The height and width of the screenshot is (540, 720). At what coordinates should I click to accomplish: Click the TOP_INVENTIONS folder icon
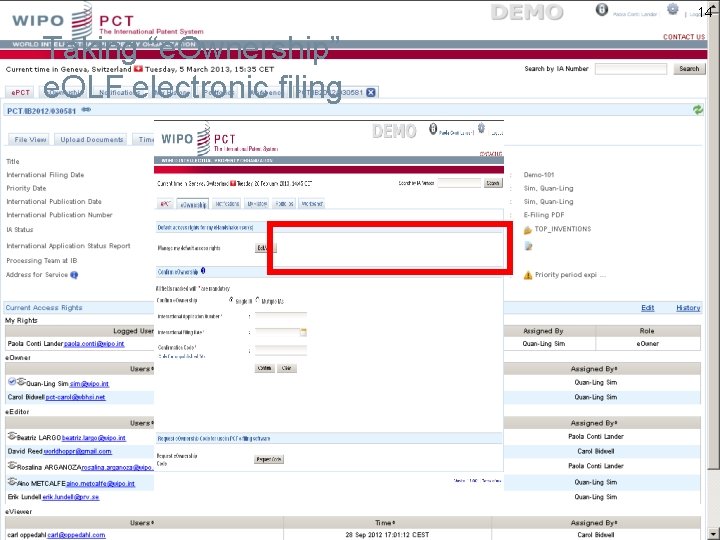(528, 230)
